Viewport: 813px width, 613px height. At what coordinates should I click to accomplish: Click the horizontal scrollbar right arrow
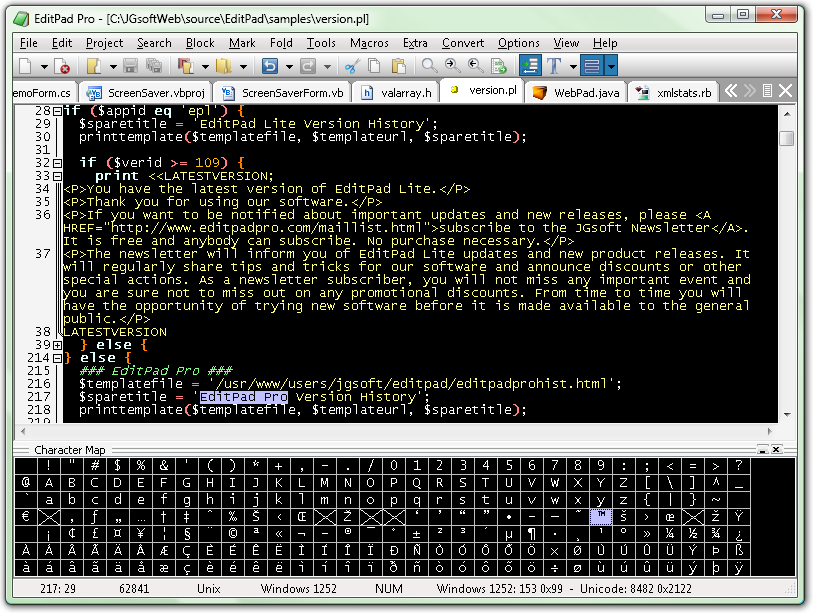(770, 431)
